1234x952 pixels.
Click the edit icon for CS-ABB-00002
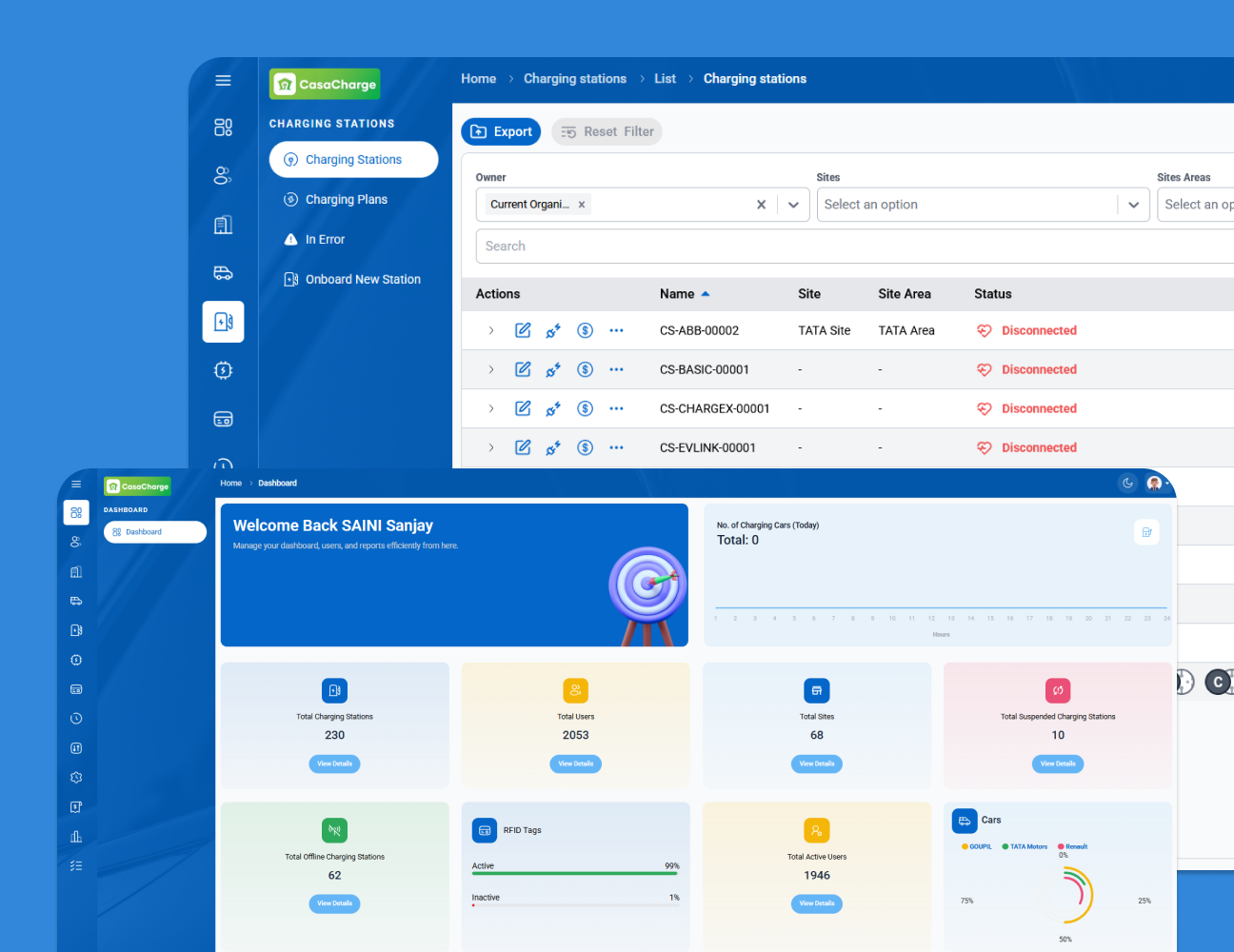tap(523, 330)
